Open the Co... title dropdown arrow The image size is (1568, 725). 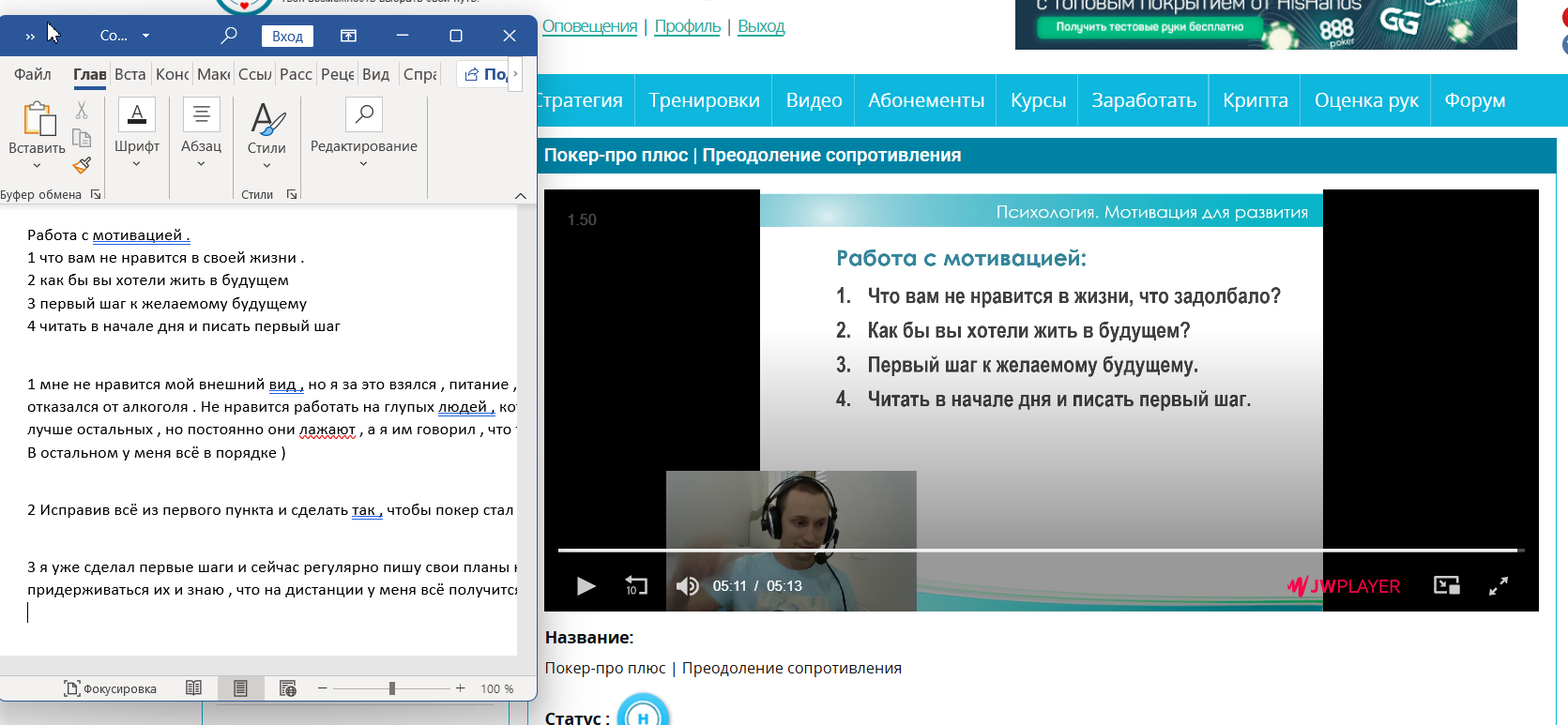click(146, 36)
